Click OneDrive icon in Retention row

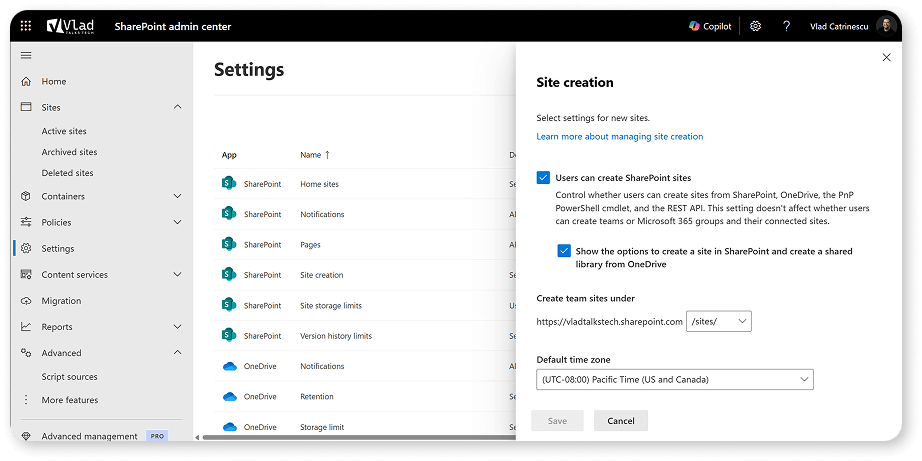coord(229,396)
